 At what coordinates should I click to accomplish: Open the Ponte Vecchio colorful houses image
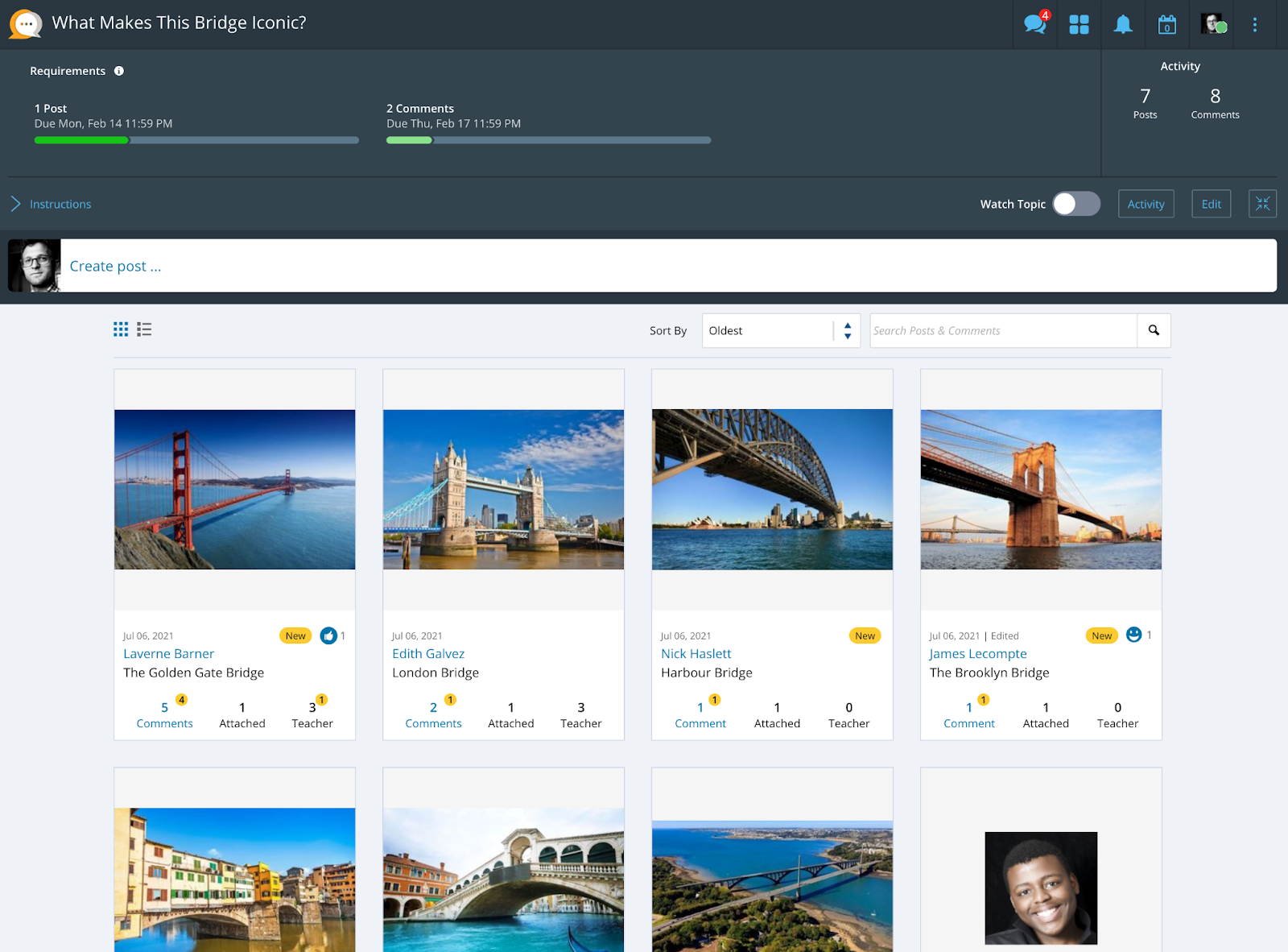click(234, 880)
